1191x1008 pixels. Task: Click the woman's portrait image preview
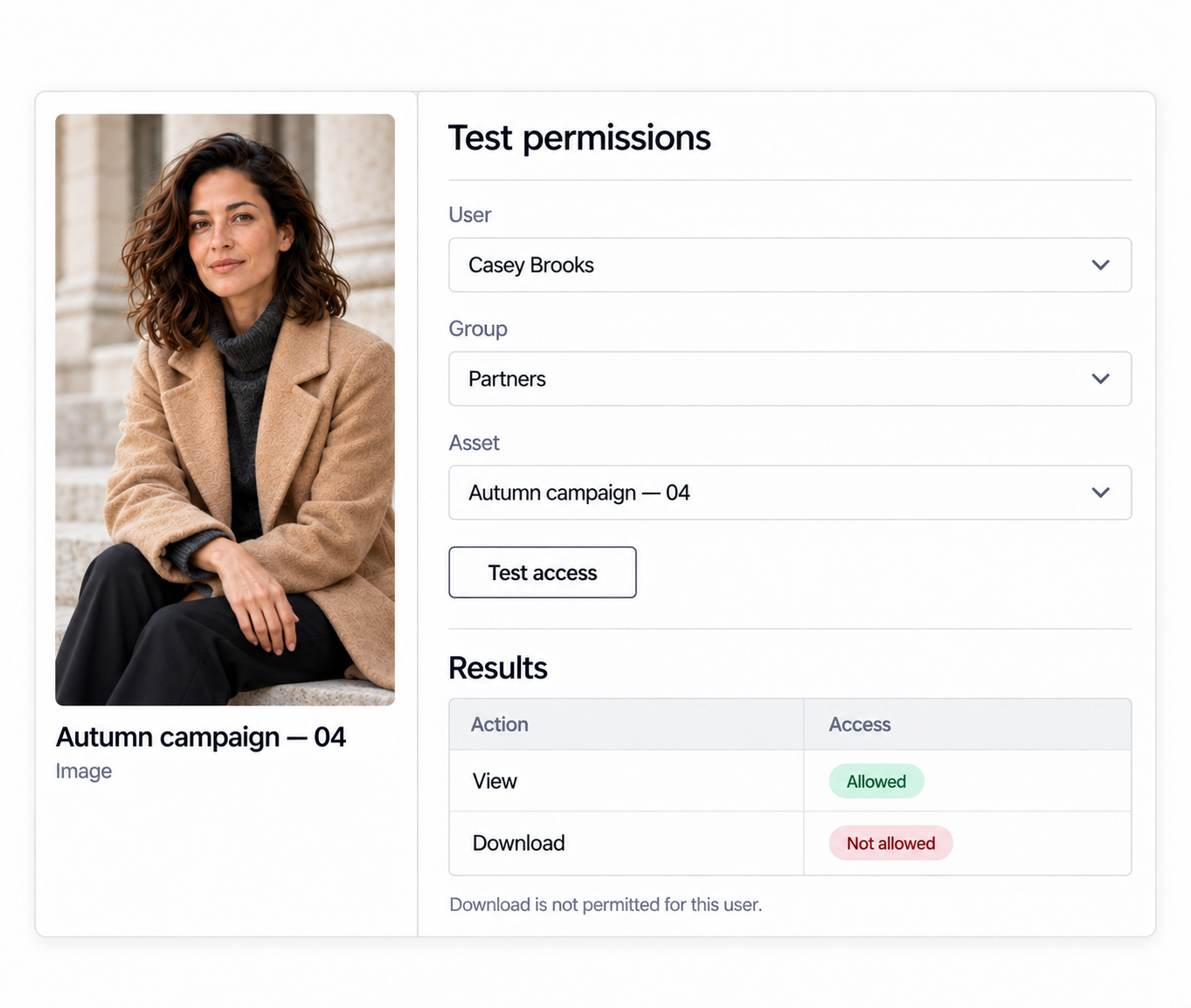(x=225, y=410)
